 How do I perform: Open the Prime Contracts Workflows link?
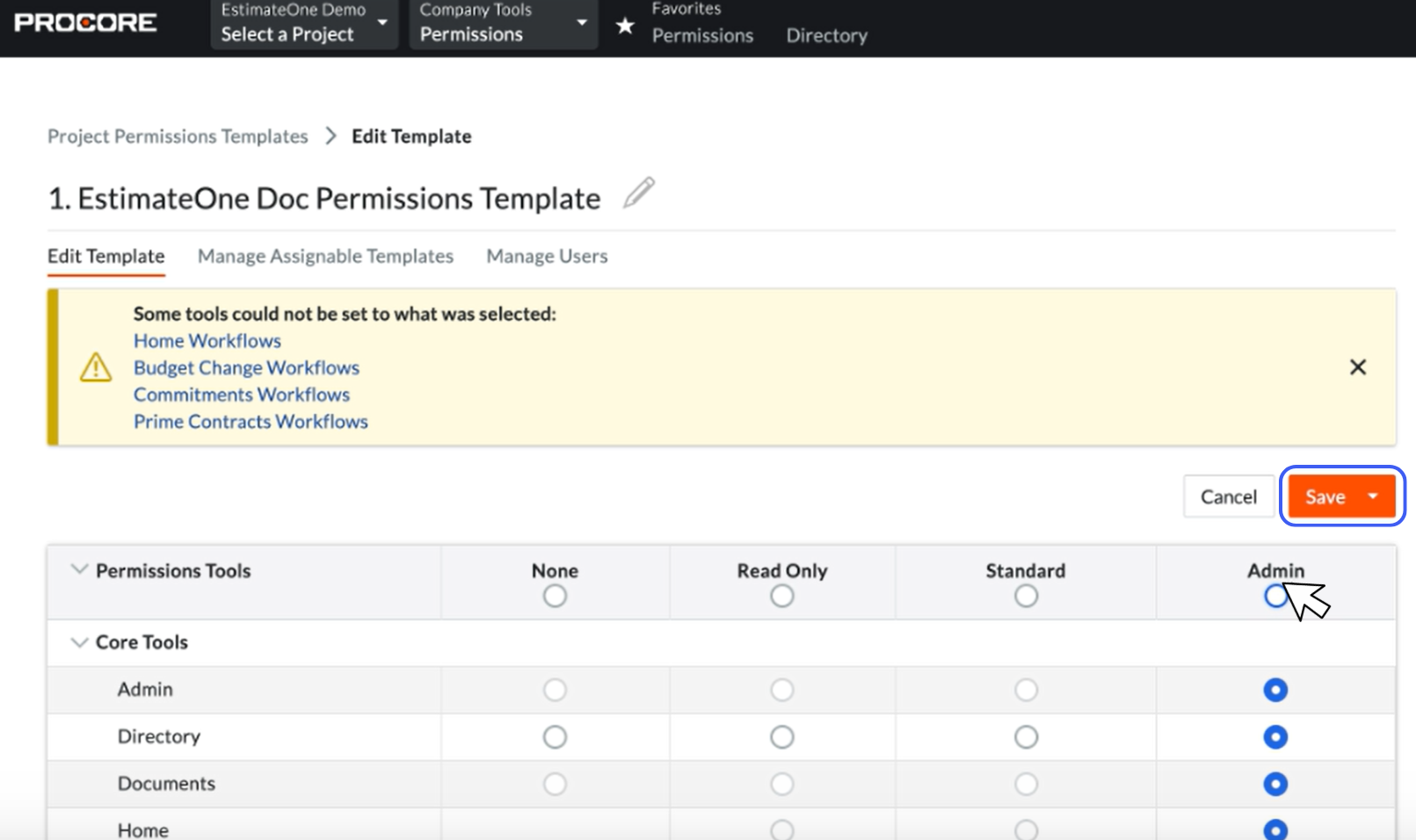[251, 422]
